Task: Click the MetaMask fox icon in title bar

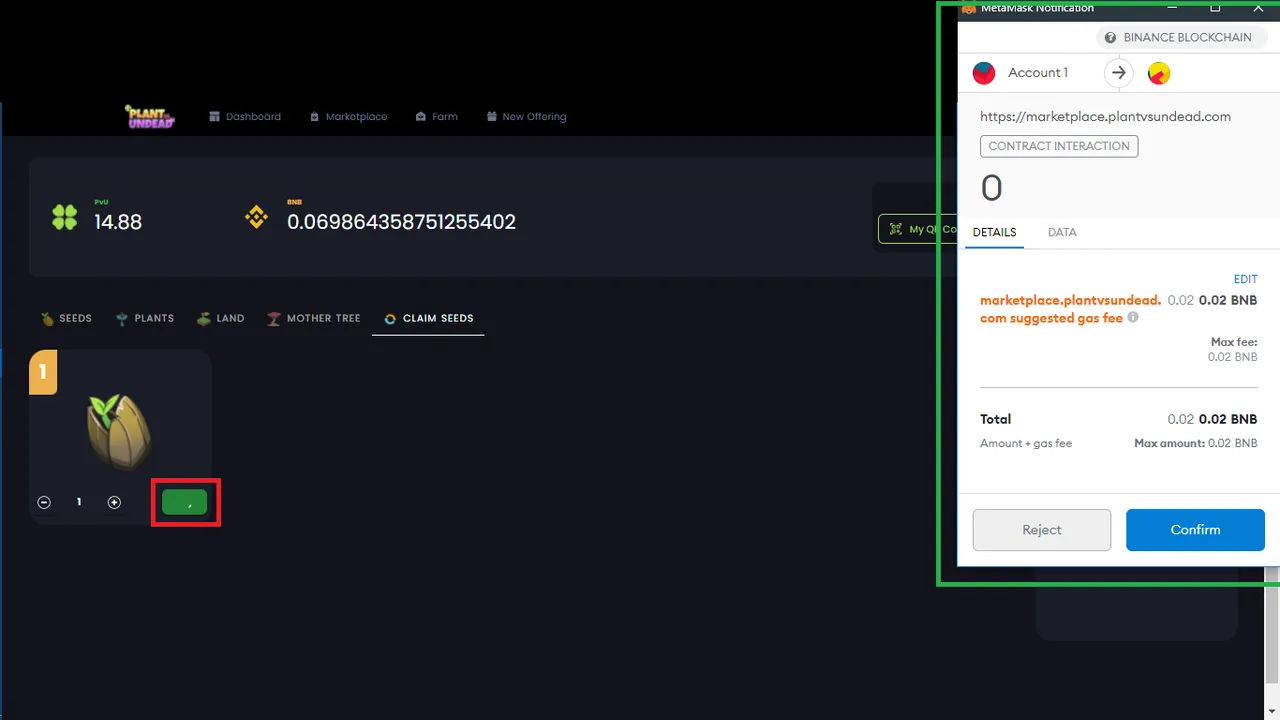Action: [968, 8]
